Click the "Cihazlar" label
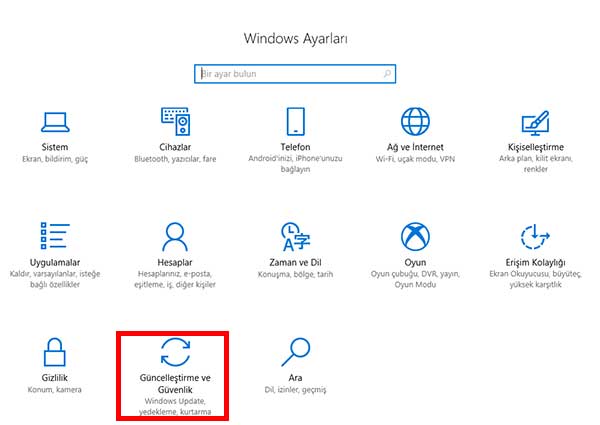Image resolution: width=600 pixels, height=425 pixels. [175, 147]
